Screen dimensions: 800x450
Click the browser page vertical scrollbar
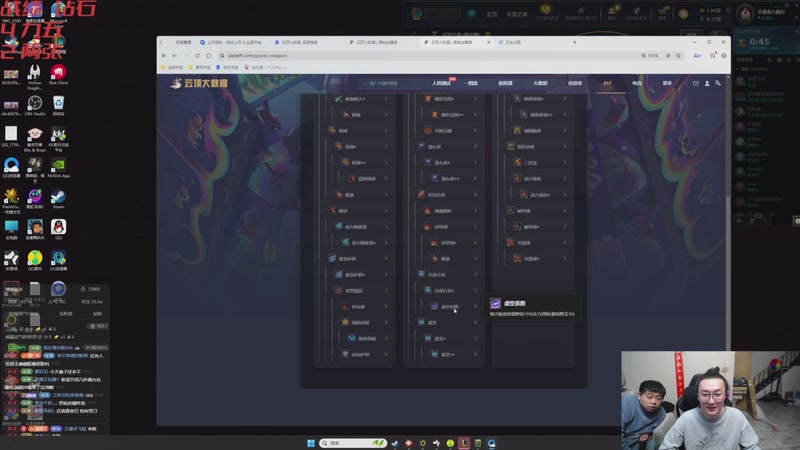coord(728,250)
